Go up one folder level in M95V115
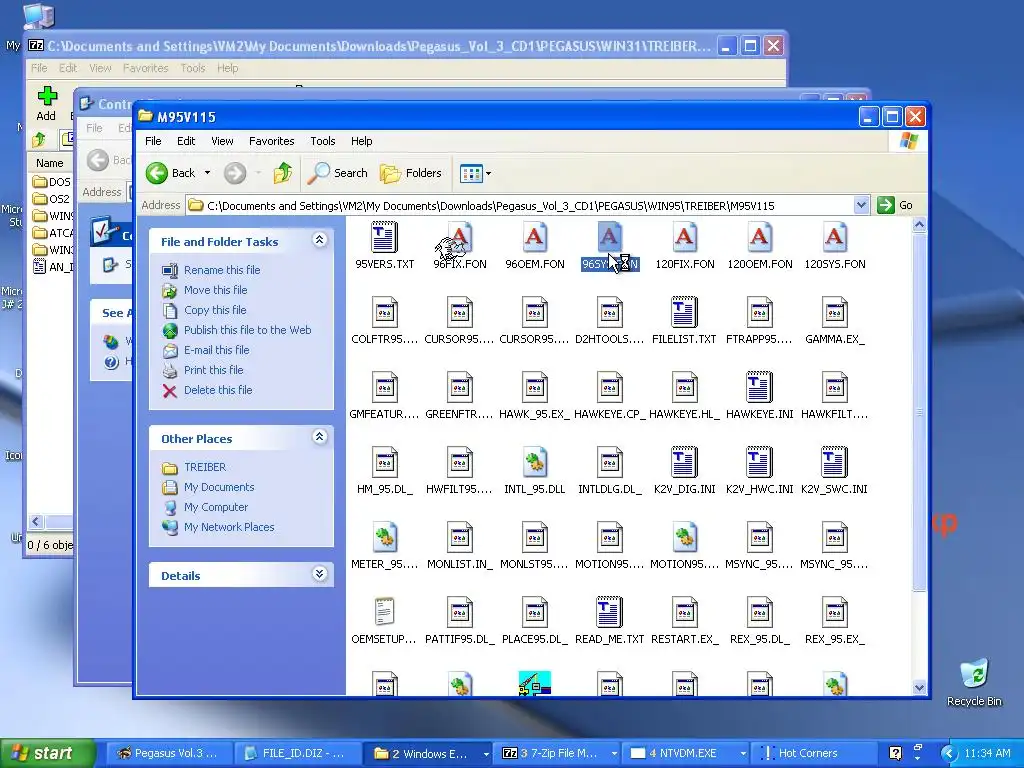The height and width of the screenshot is (768, 1024). (283, 173)
